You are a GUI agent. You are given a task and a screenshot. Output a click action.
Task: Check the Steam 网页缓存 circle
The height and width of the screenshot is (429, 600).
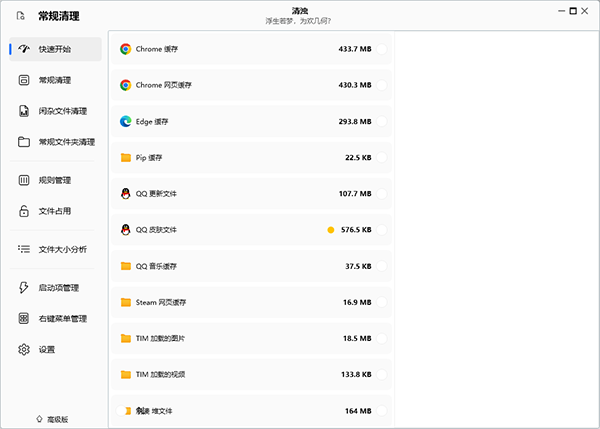[x=382, y=302]
